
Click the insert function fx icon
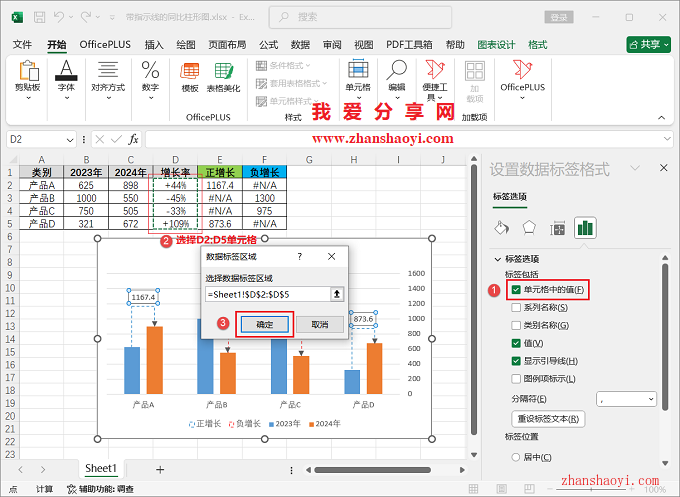click(133, 139)
